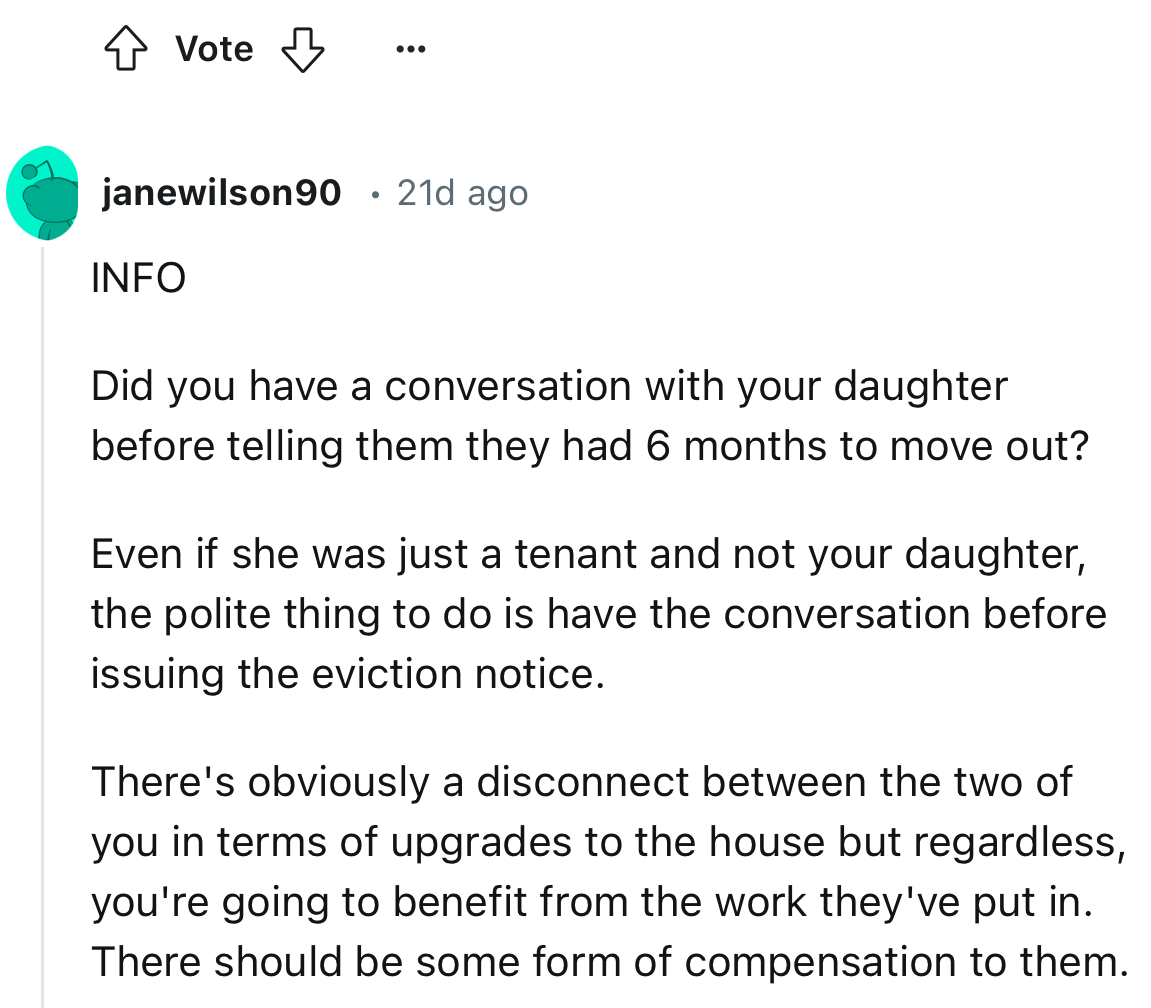This screenshot has height=1008, width=1151.
Task: Click the '21d ago' timestamp
Action: (x=462, y=192)
